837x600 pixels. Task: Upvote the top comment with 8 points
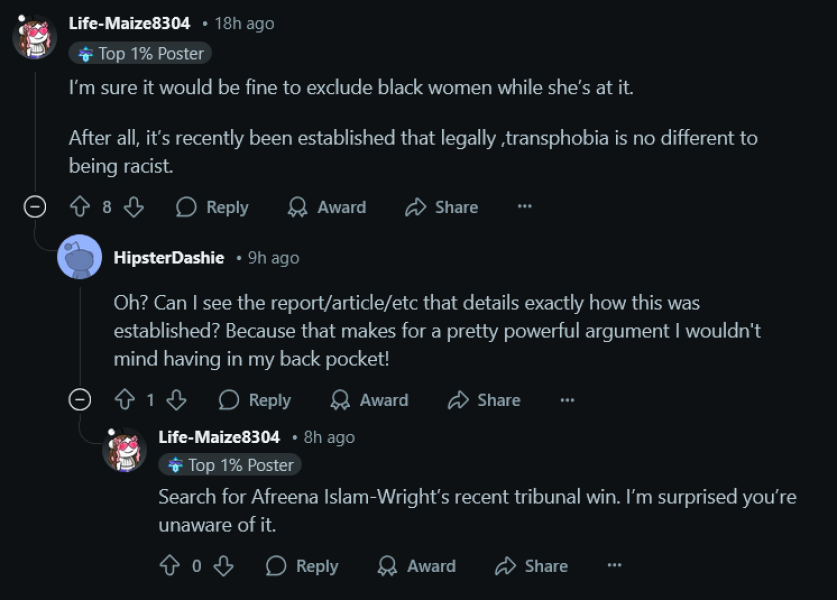pyautogui.click(x=80, y=207)
